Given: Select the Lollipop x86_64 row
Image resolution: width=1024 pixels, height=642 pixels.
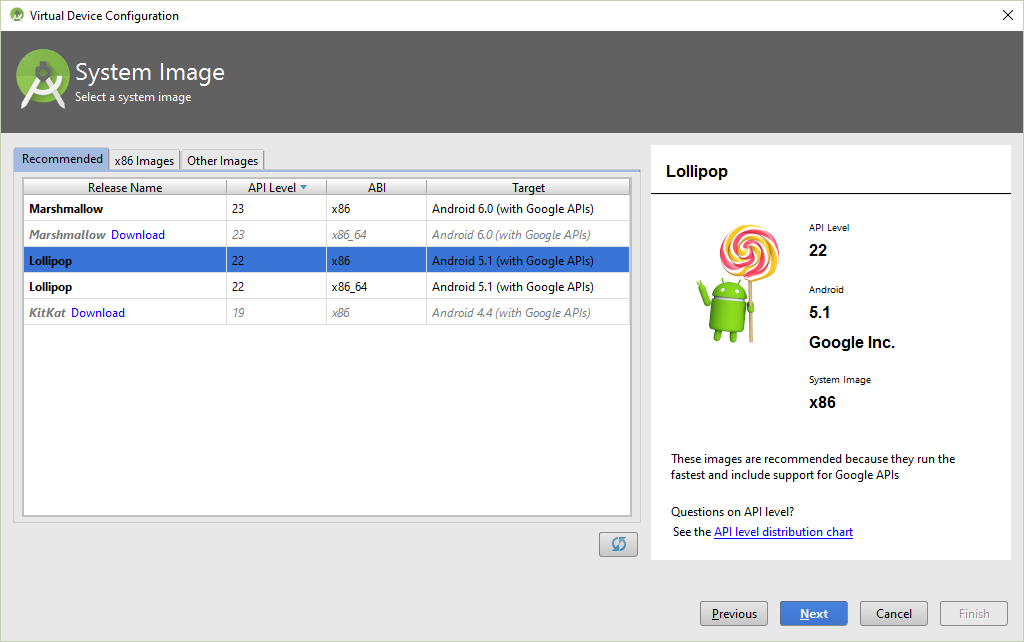Looking at the screenshot, I should click(x=327, y=287).
